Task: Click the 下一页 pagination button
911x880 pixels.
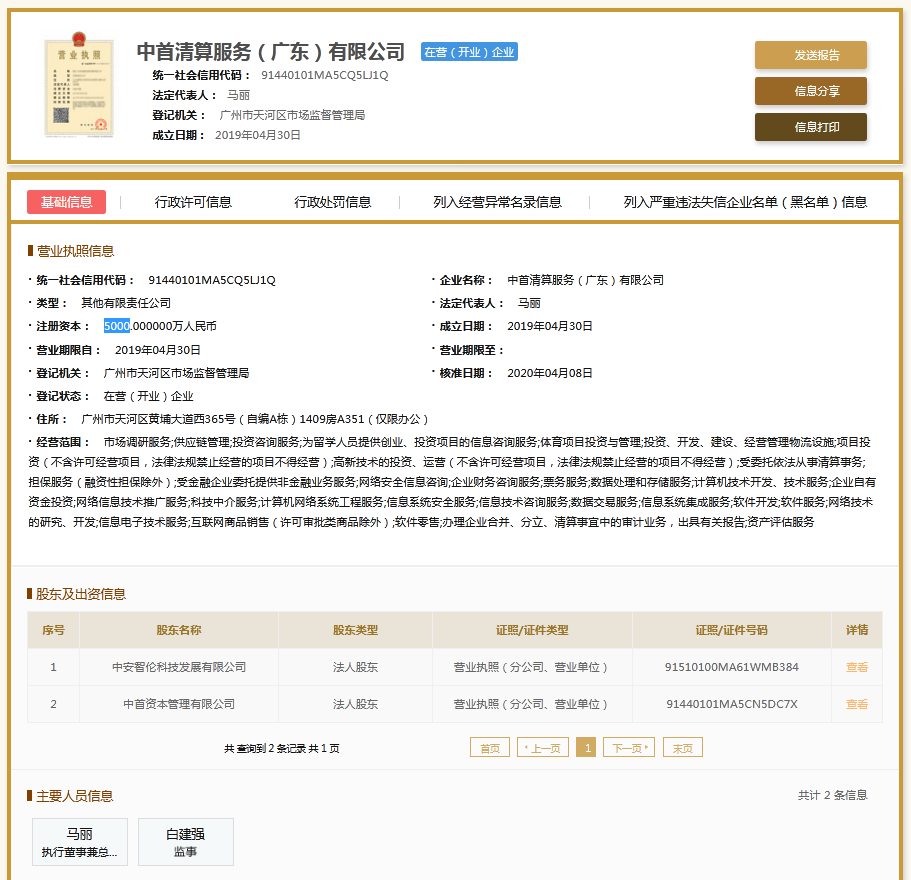Action: pos(628,748)
